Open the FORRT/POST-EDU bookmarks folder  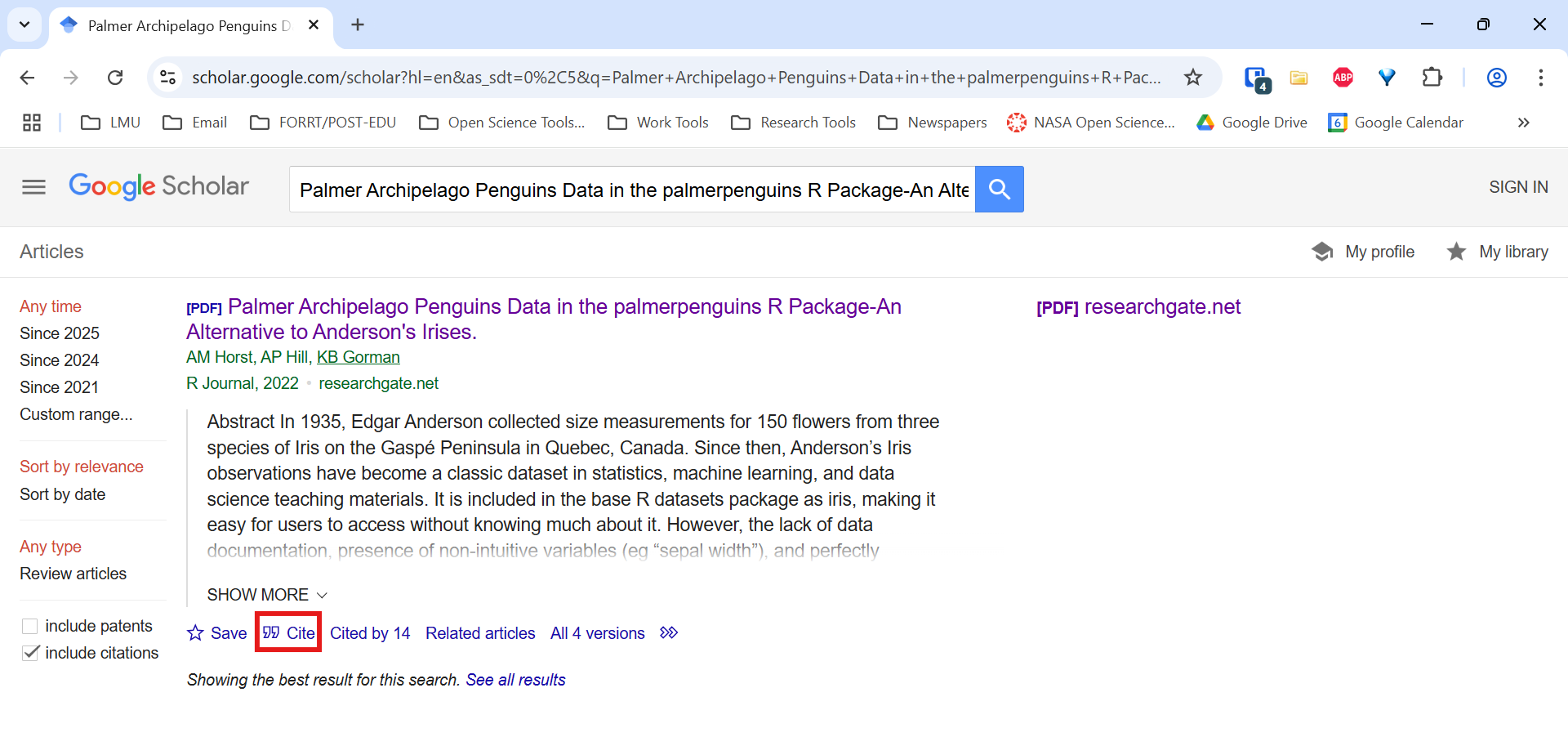323,123
